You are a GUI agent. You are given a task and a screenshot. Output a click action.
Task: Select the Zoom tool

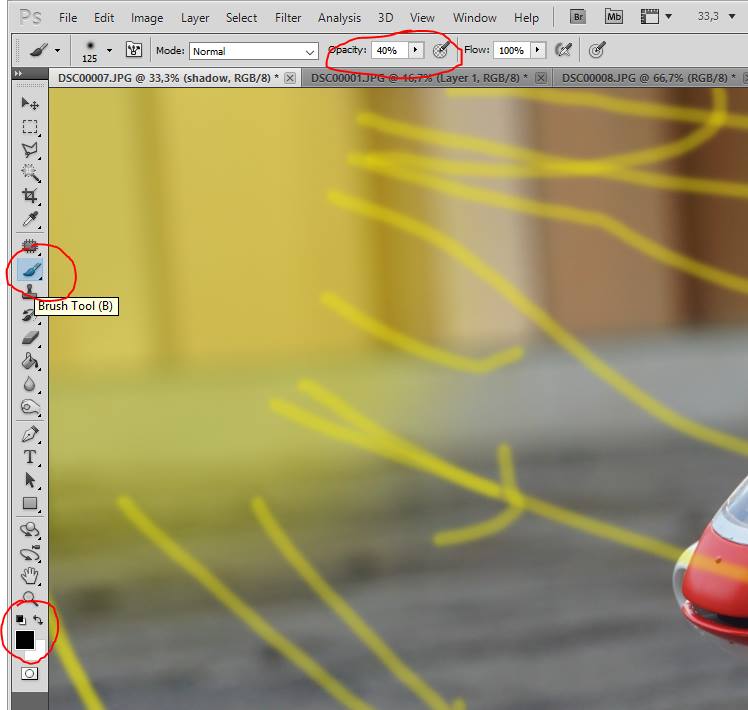[30, 597]
